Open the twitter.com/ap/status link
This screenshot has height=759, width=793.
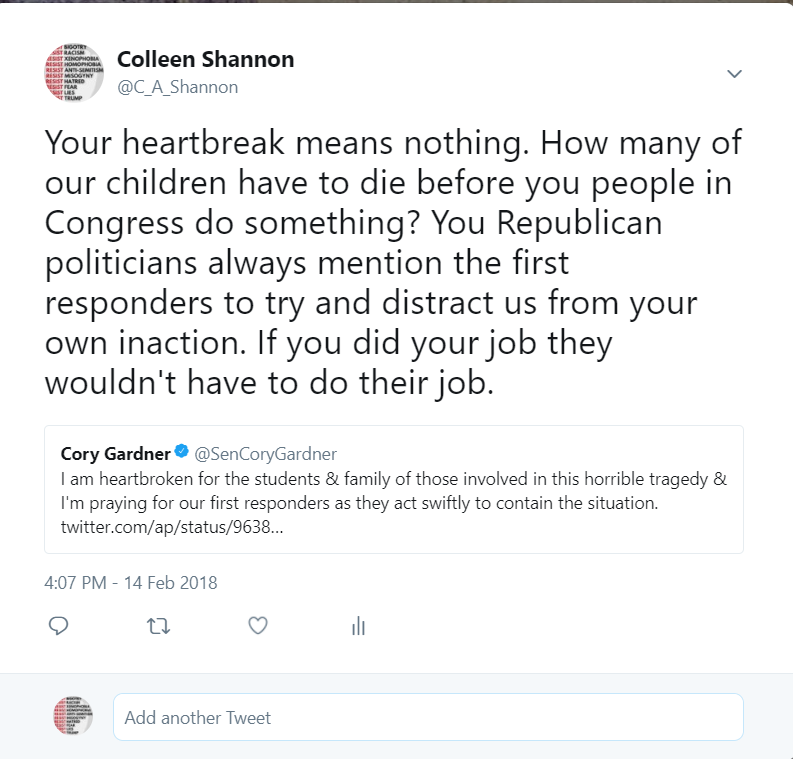172,526
